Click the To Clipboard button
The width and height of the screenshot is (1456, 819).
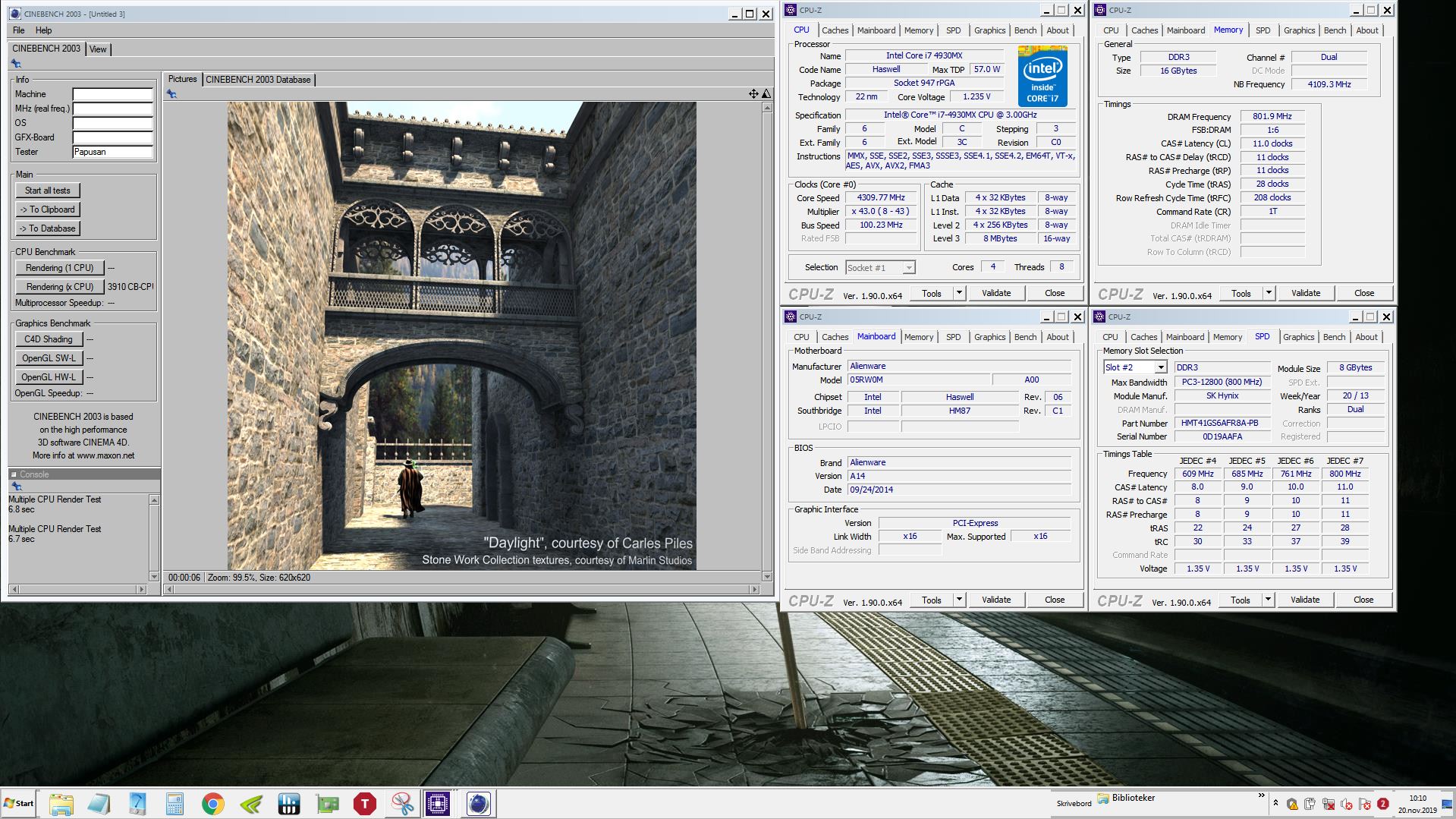47,209
